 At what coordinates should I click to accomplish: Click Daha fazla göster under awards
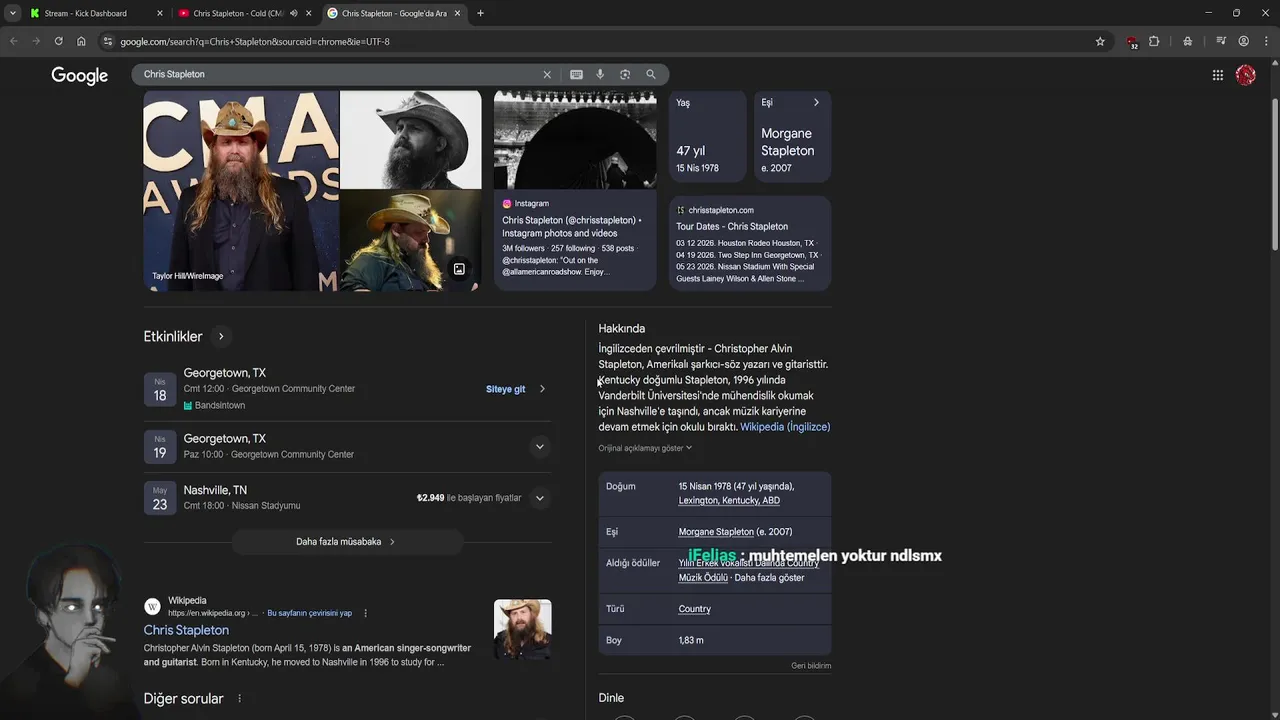pyautogui.click(x=770, y=578)
